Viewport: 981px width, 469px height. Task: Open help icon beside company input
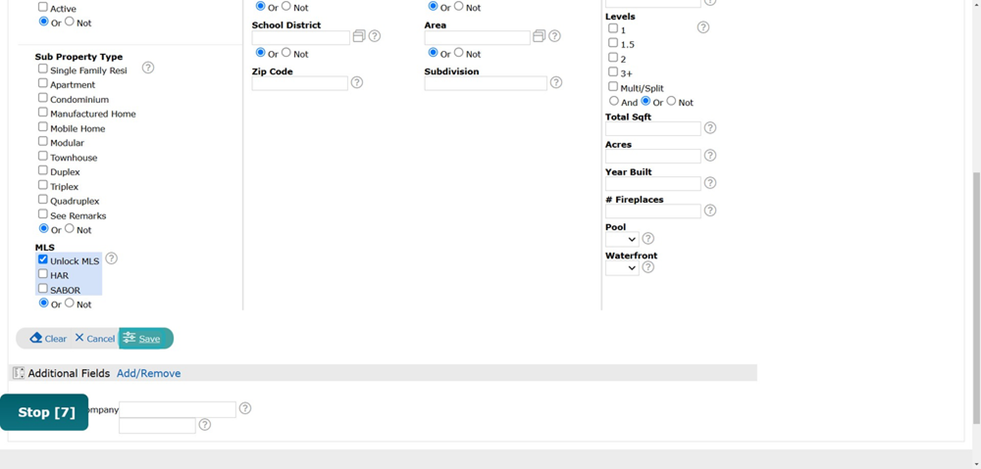tap(245, 408)
